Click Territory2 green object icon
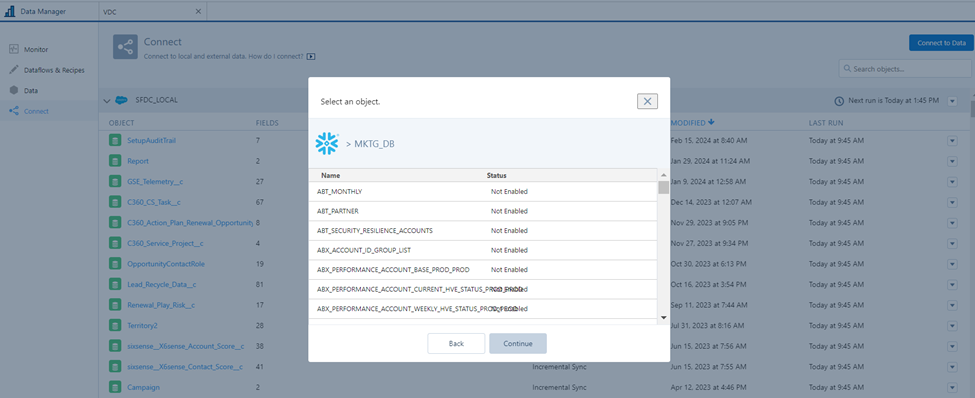 pyautogui.click(x=114, y=325)
